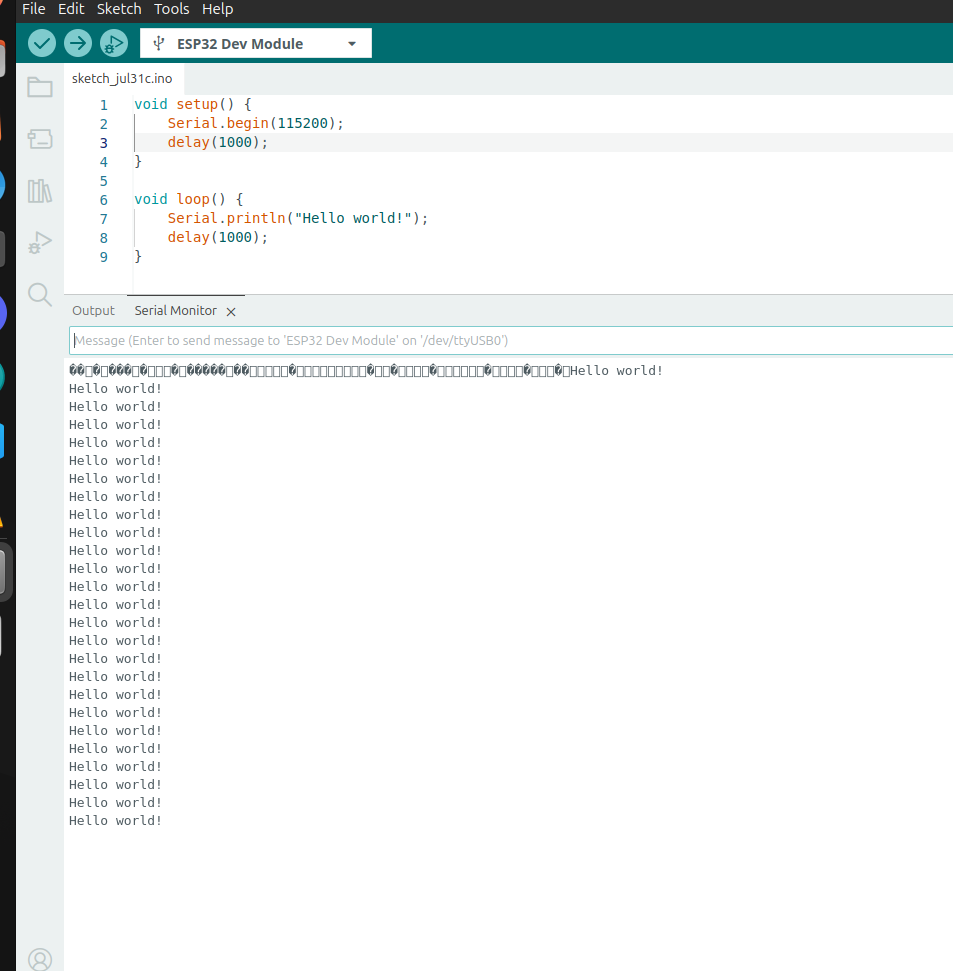Click the Verify sketch checkmark button
This screenshot has width=953, height=971.
(41, 43)
